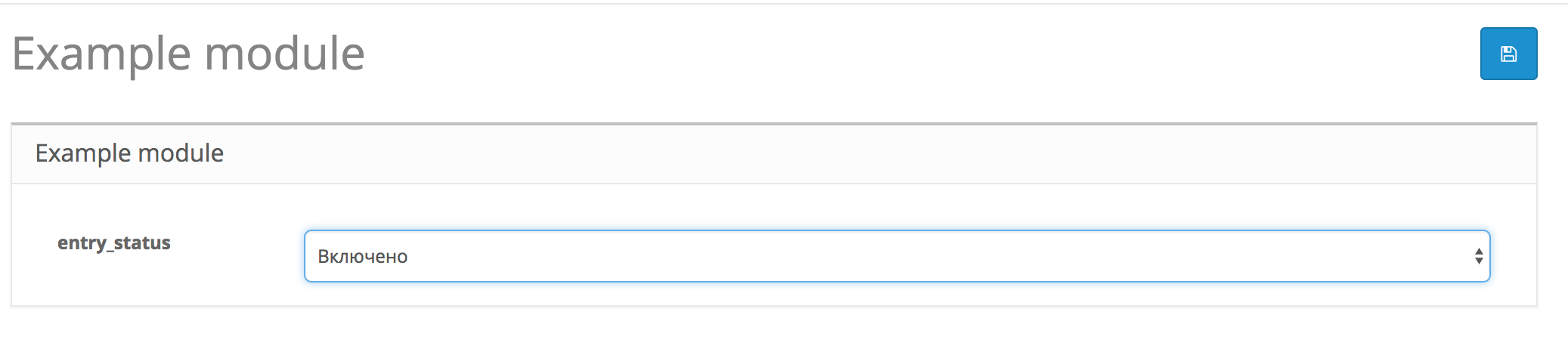Click the floppy disk icon
This screenshot has height=352, width=1568.
click(x=1508, y=54)
